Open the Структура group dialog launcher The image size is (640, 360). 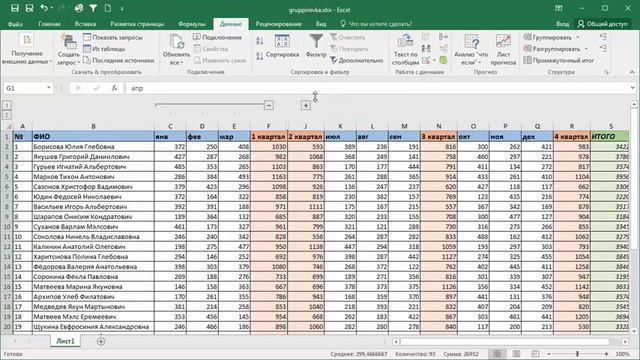click(x=607, y=72)
